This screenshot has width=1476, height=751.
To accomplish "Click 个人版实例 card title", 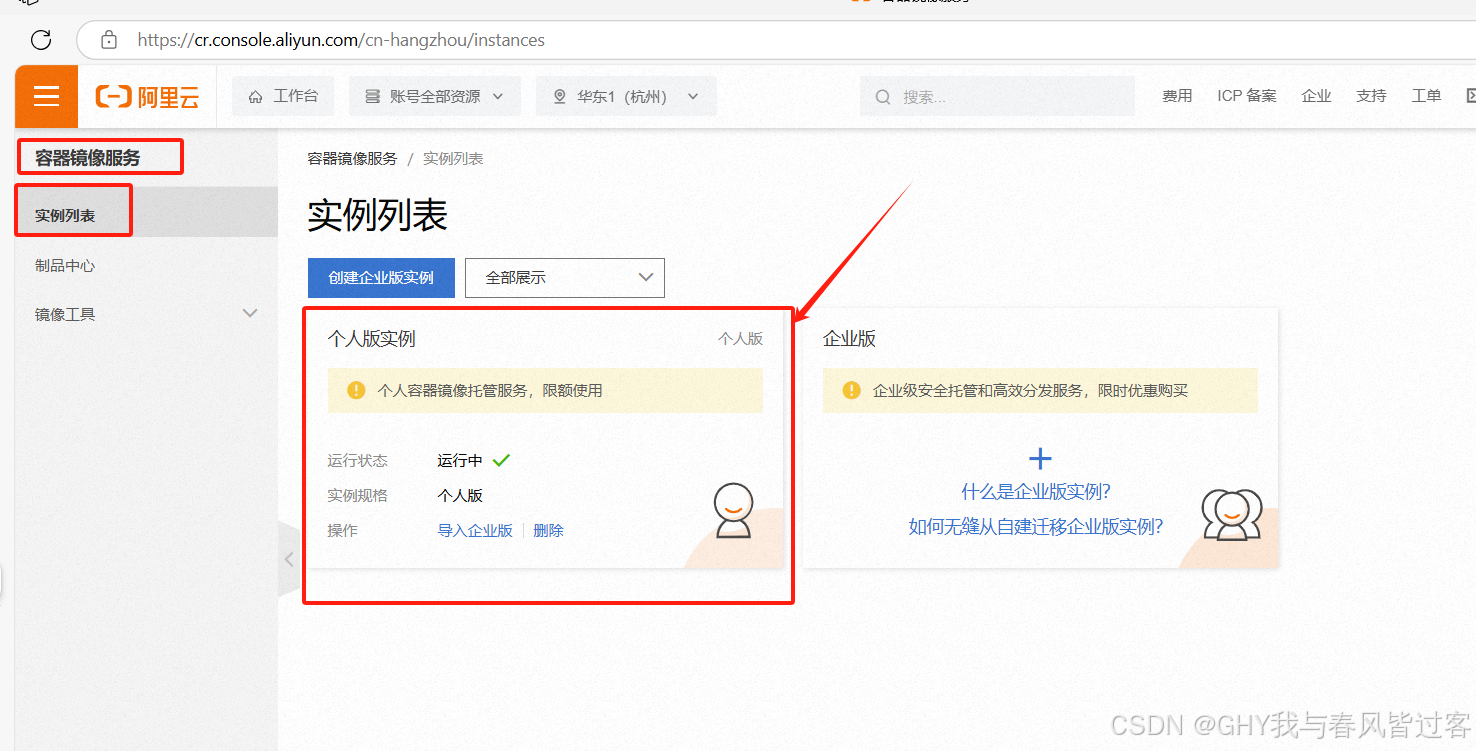I will click(371, 339).
